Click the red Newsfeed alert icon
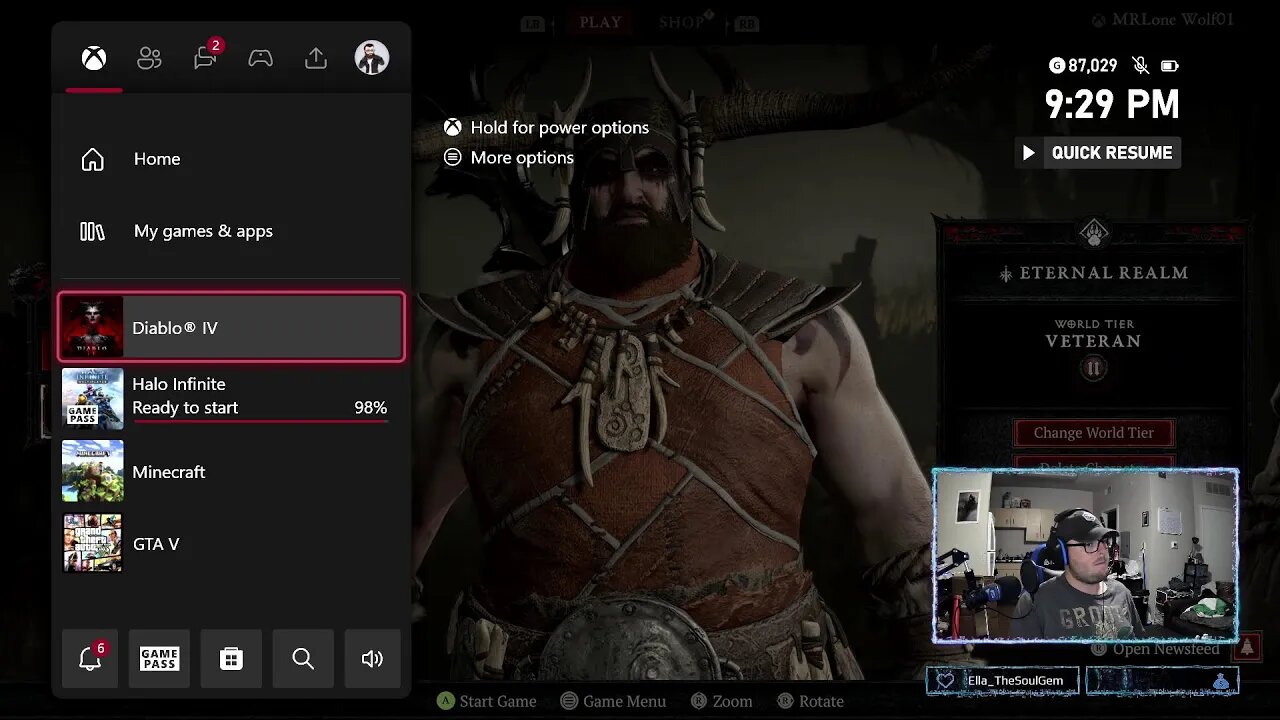This screenshot has height=720, width=1280. pos(1247,648)
